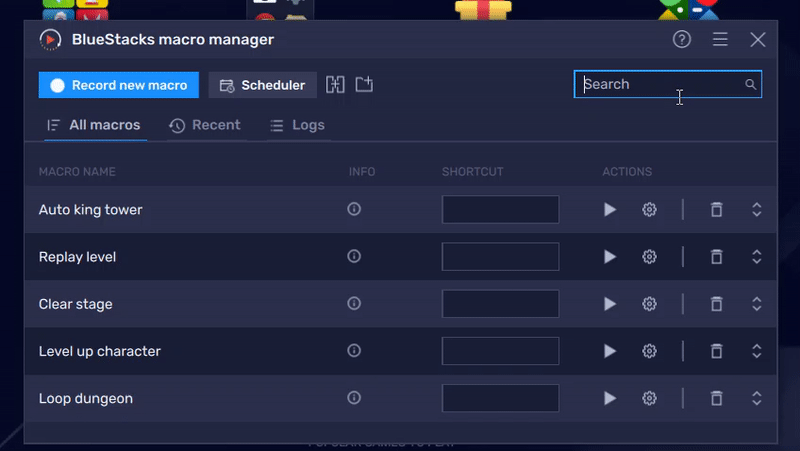Click the Search input field

coord(660,85)
